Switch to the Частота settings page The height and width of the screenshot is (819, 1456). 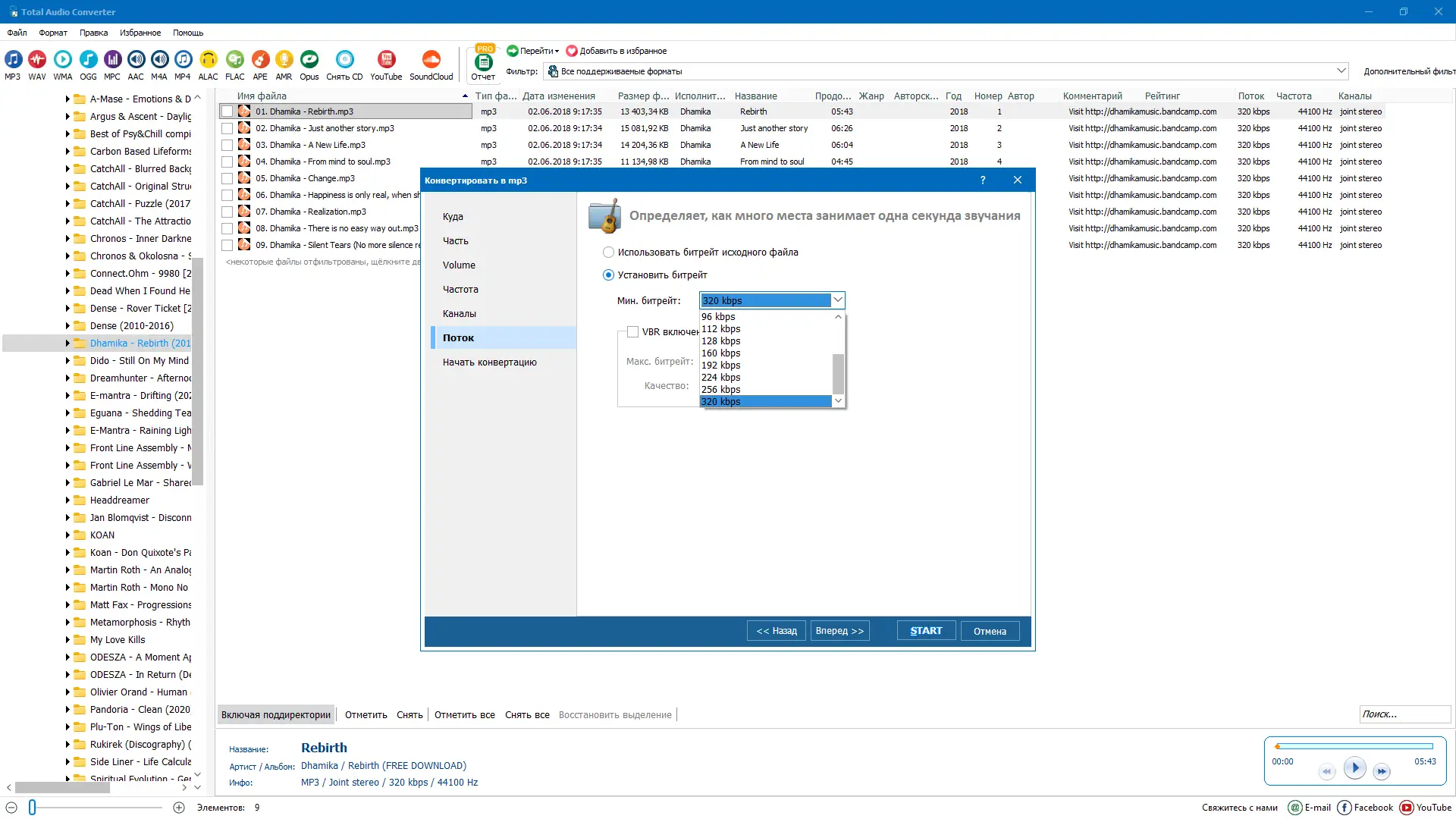[x=460, y=290]
